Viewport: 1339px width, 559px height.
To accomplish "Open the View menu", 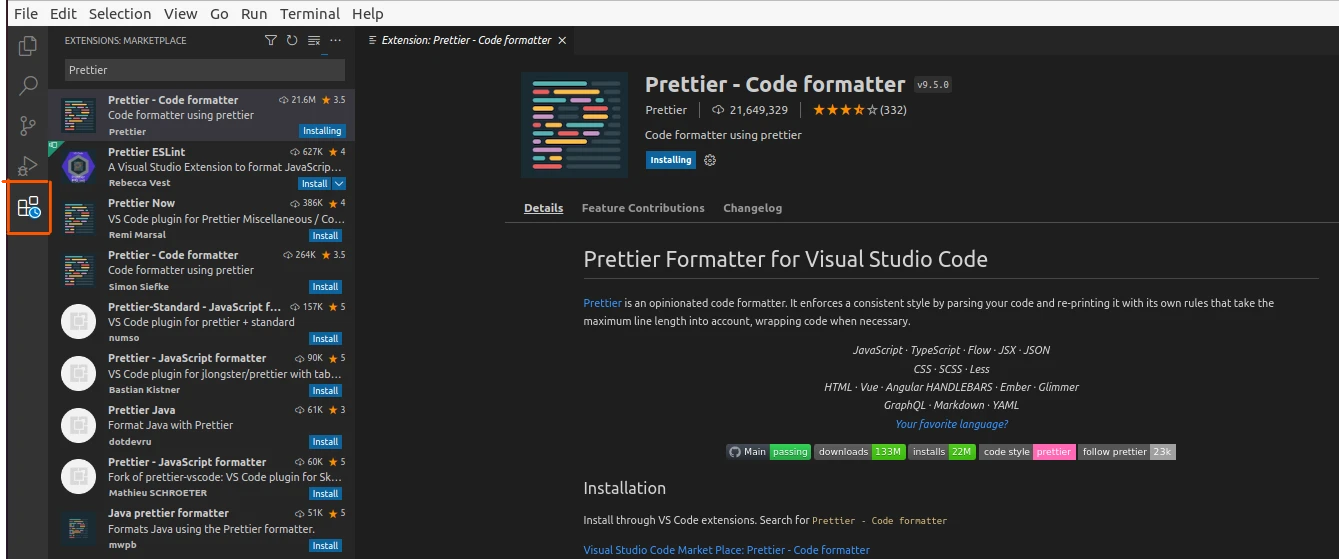I will (181, 14).
